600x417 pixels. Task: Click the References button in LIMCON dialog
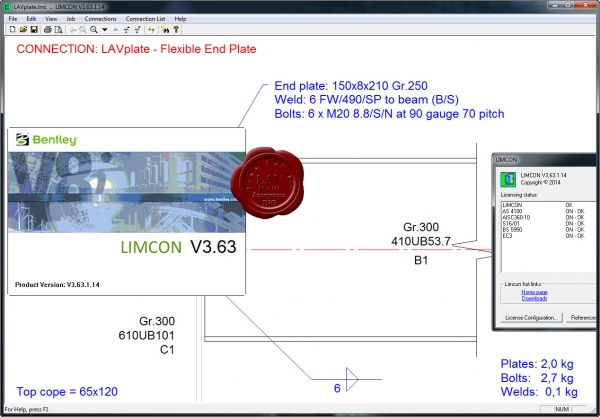pos(583,318)
